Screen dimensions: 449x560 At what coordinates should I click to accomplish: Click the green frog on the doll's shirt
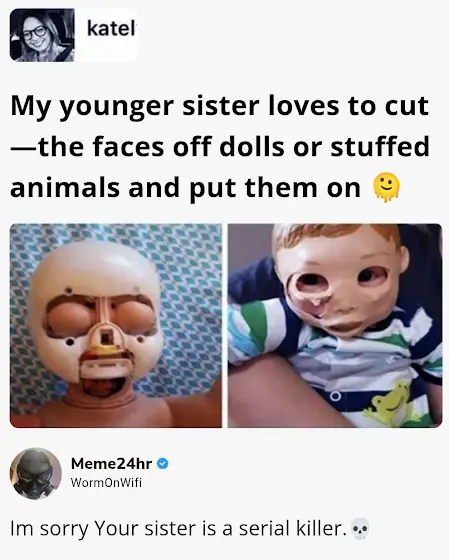pos(389,403)
